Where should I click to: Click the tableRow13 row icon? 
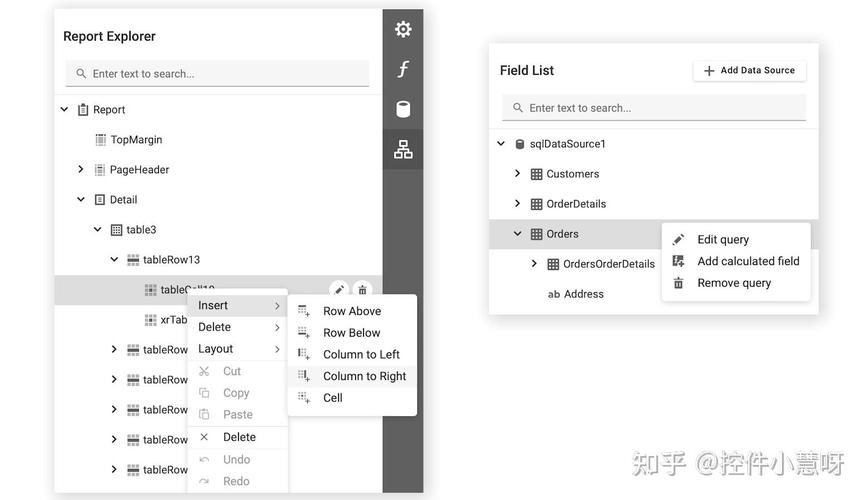[133, 259]
